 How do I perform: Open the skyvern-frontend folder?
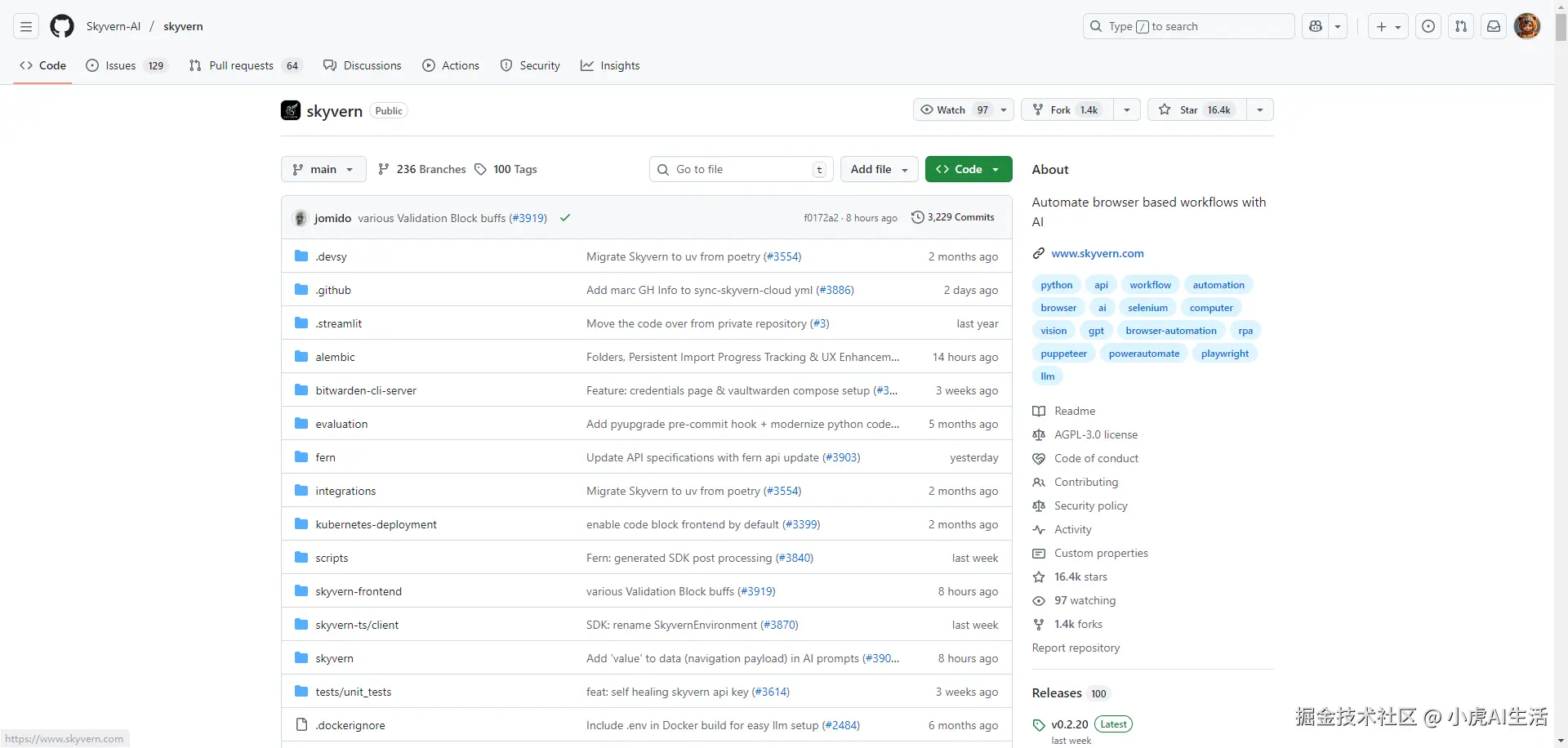359,591
